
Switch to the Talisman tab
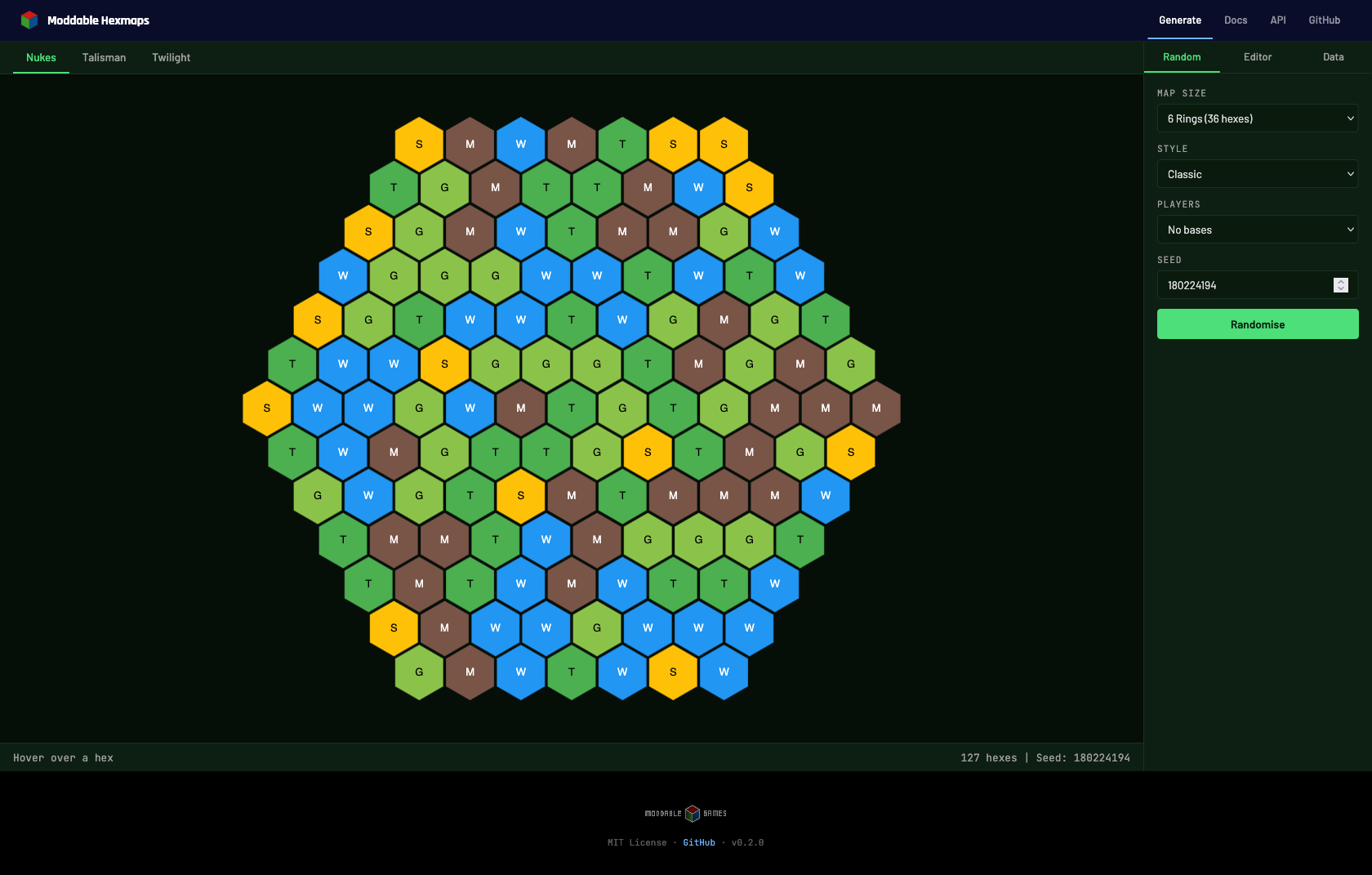[x=105, y=57]
